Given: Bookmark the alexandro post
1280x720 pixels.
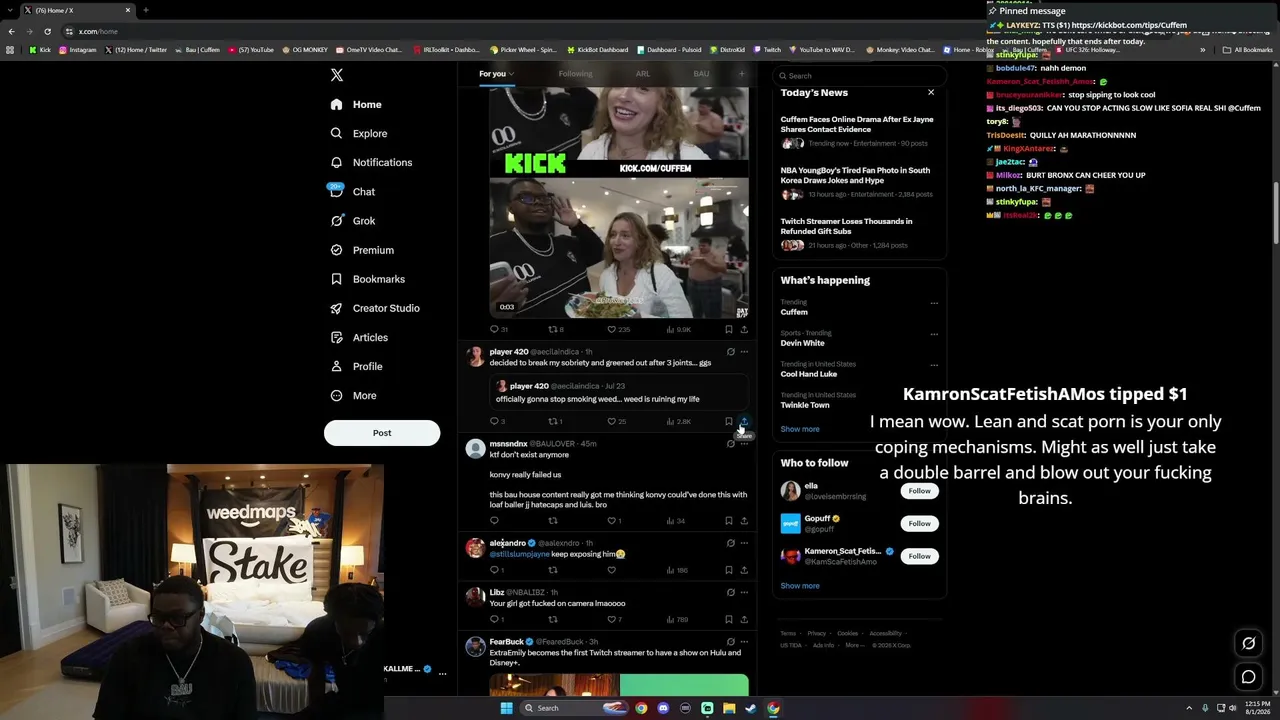Looking at the screenshot, I should click(x=728, y=570).
